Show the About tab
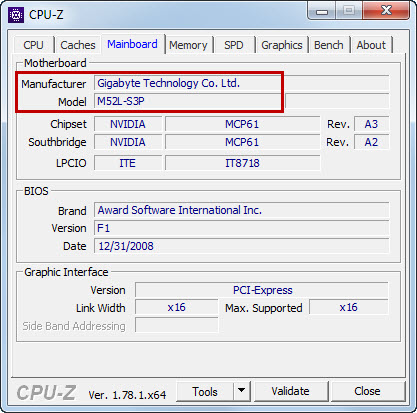The height and width of the screenshot is (413, 417). tap(371, 45)
